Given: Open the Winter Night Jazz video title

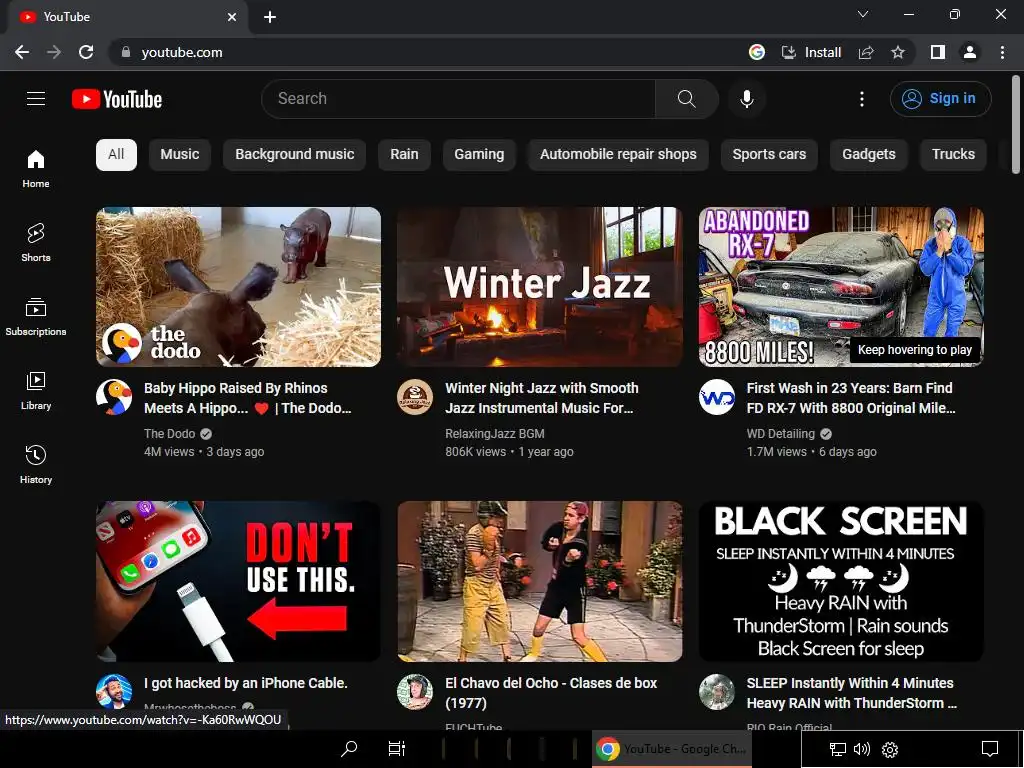Looking at the screenshot, I should [541, 398].
